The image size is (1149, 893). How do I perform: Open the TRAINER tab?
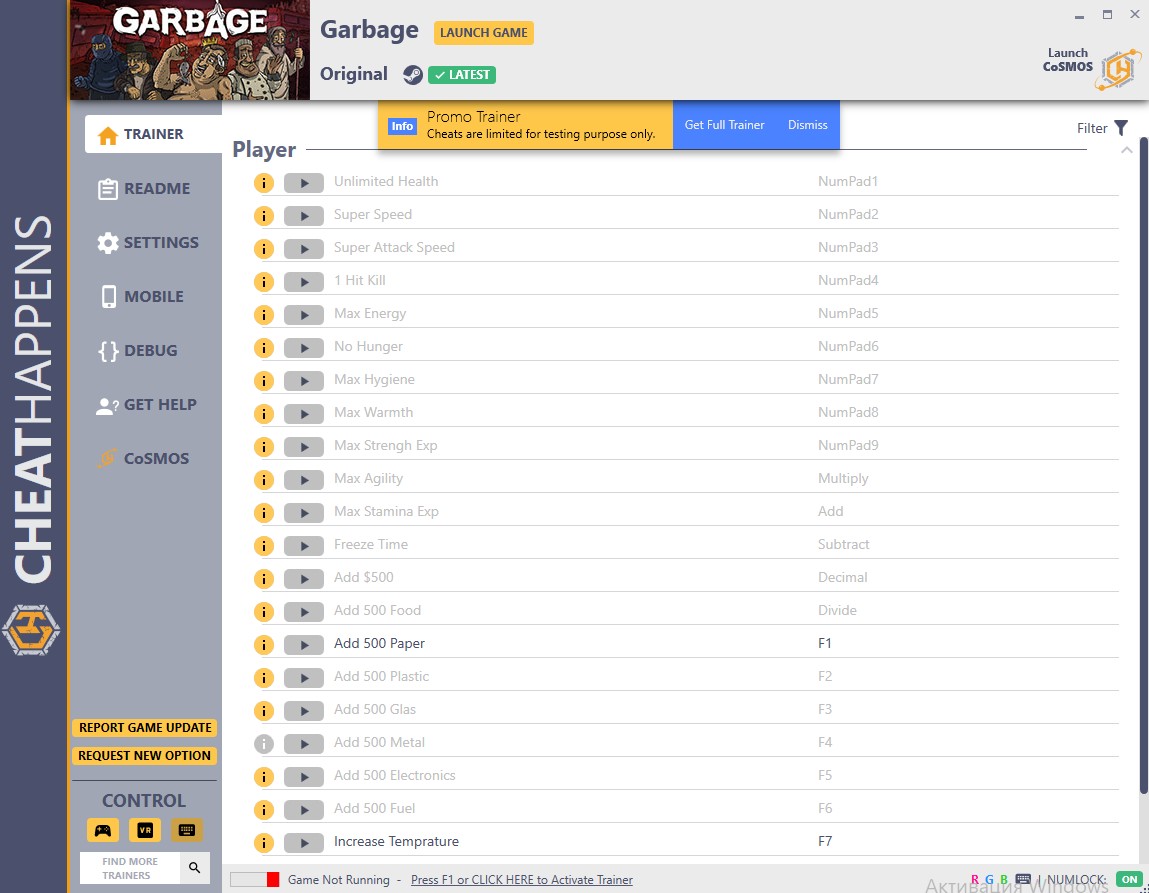click(x=153, y=134)
